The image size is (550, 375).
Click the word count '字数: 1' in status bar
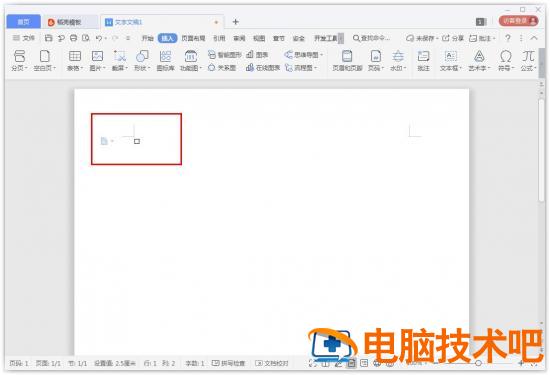coord(195,363)
